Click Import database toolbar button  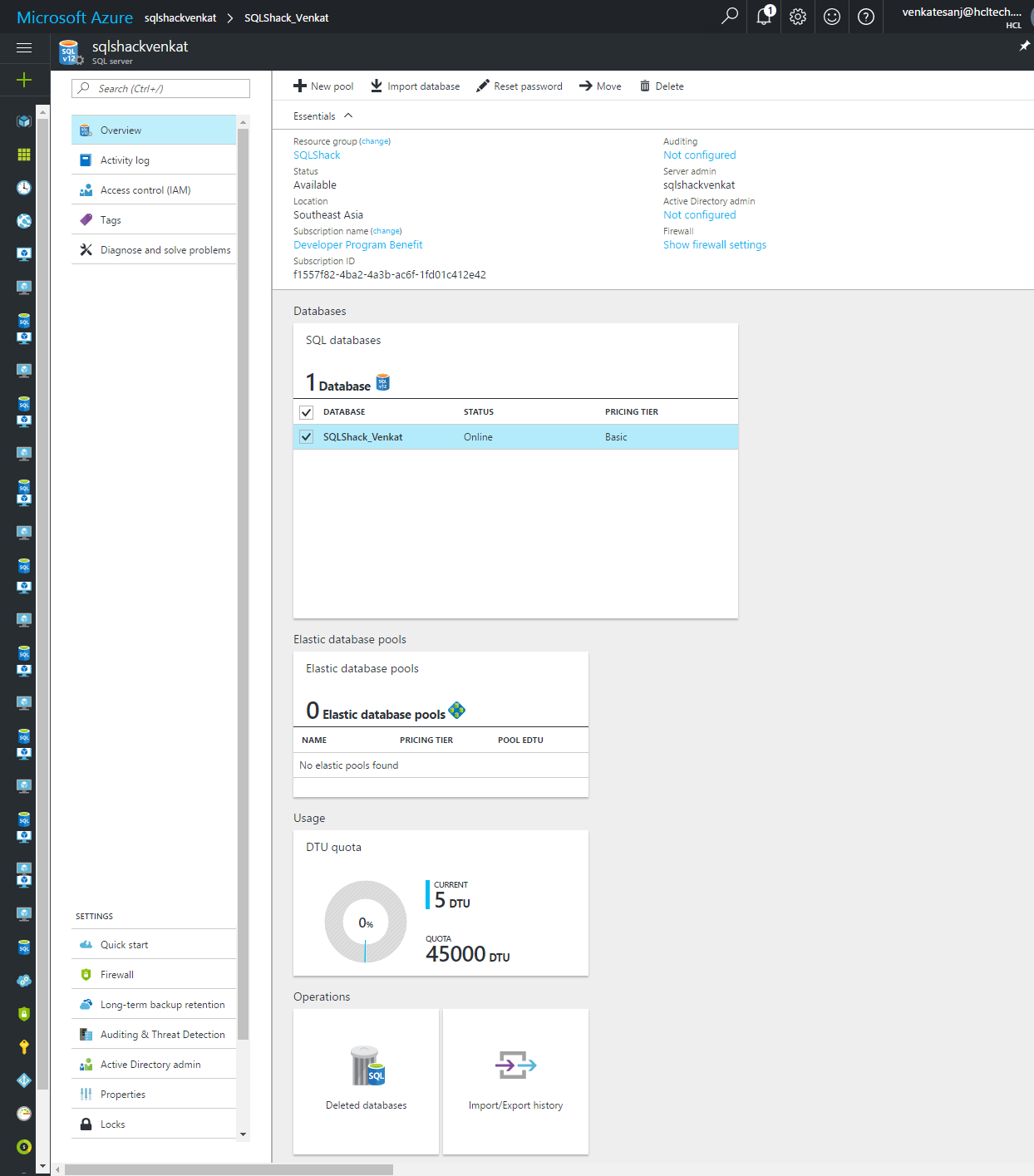pyautogui.click(x=415, y=86)
